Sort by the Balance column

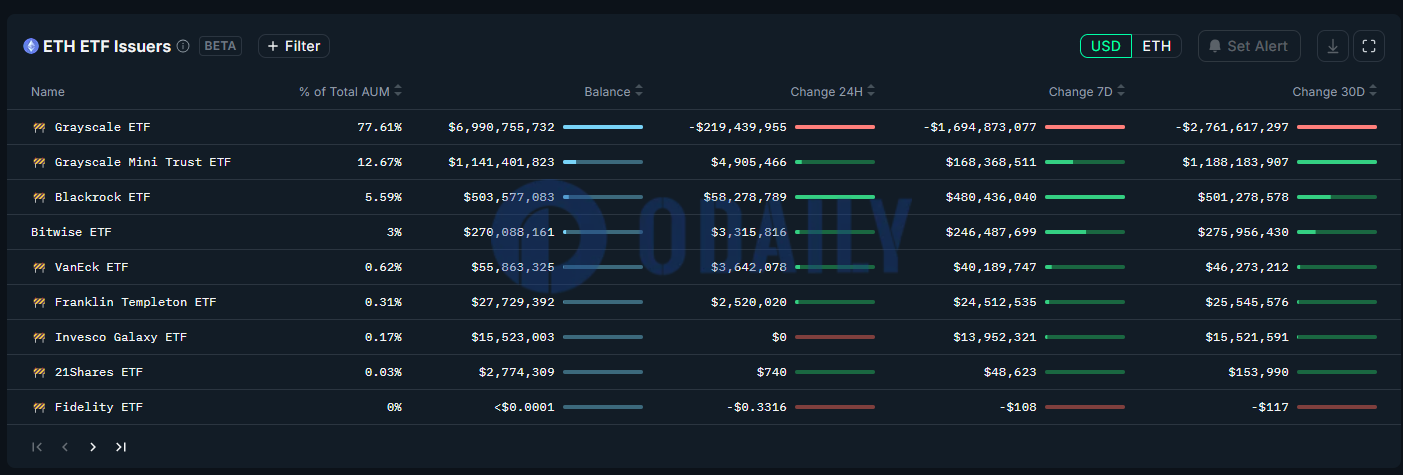coord(614,91)
